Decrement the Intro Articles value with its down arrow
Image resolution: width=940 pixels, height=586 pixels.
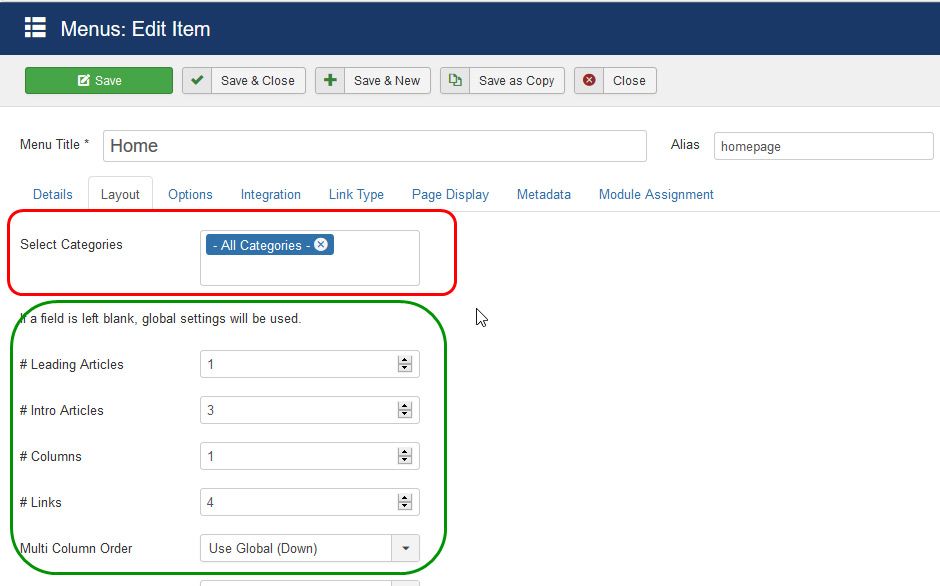tap(405, 414)
